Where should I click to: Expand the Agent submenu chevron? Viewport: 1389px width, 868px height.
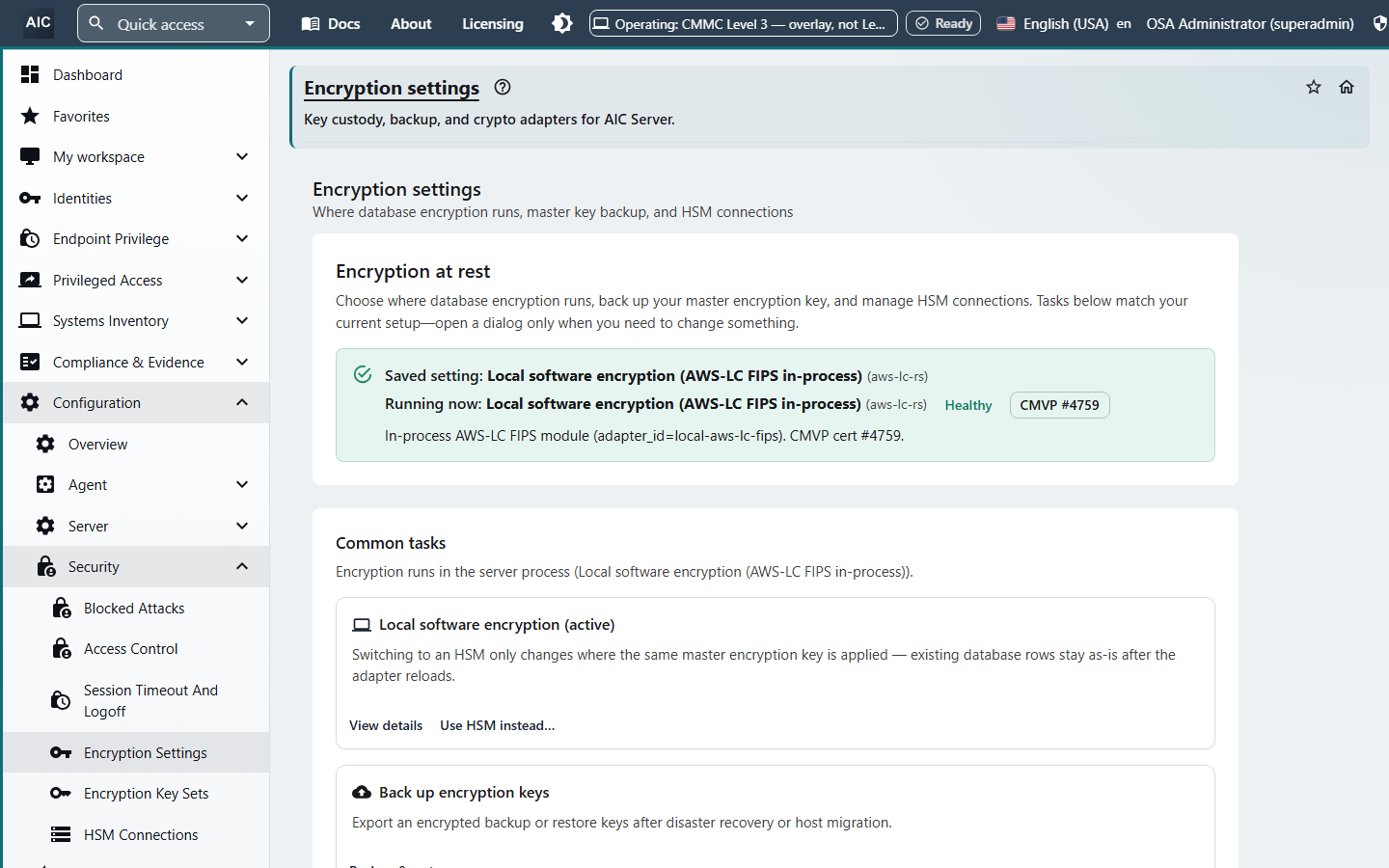pos(242,485)
